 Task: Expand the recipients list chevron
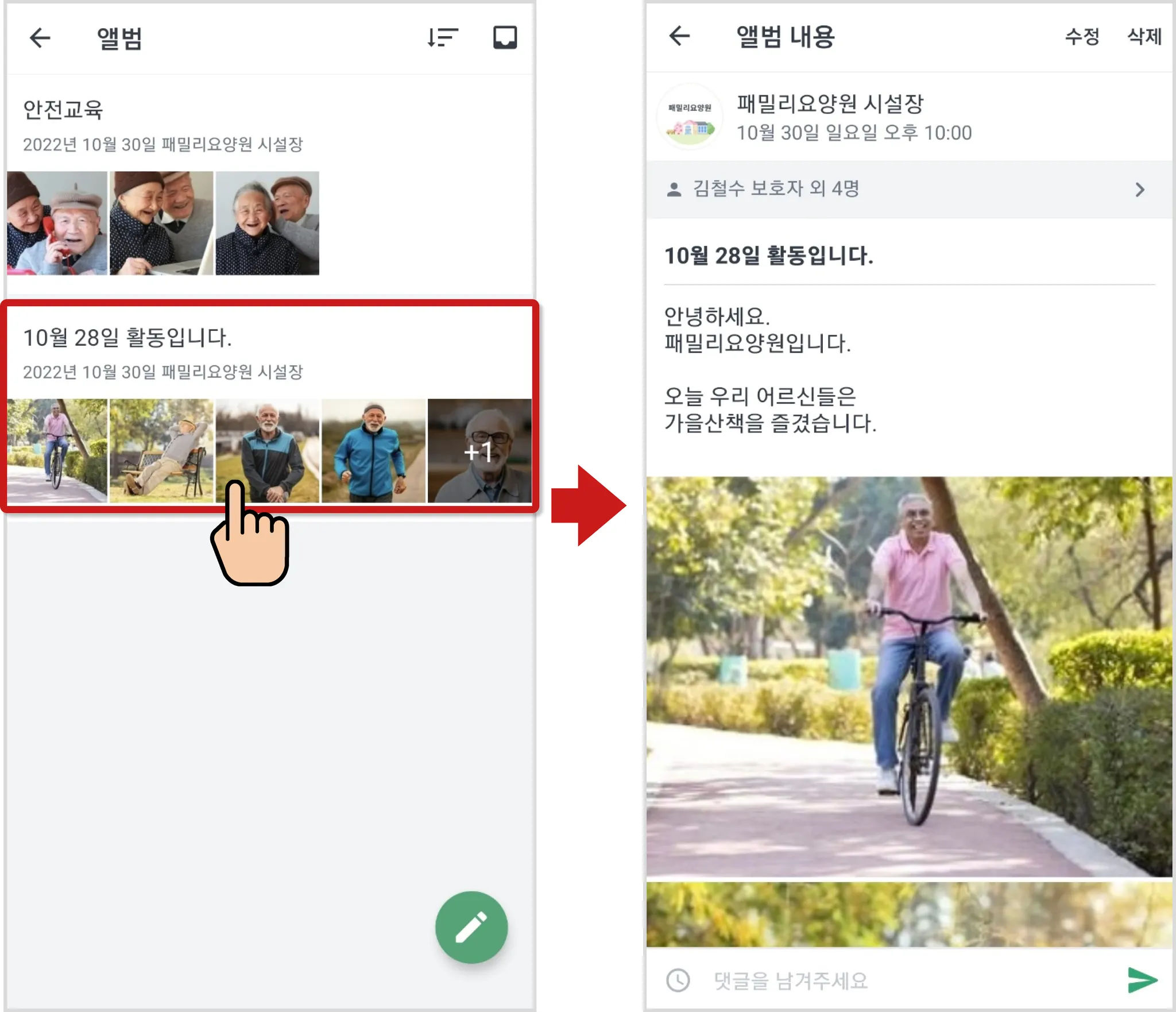[1140, 190]
